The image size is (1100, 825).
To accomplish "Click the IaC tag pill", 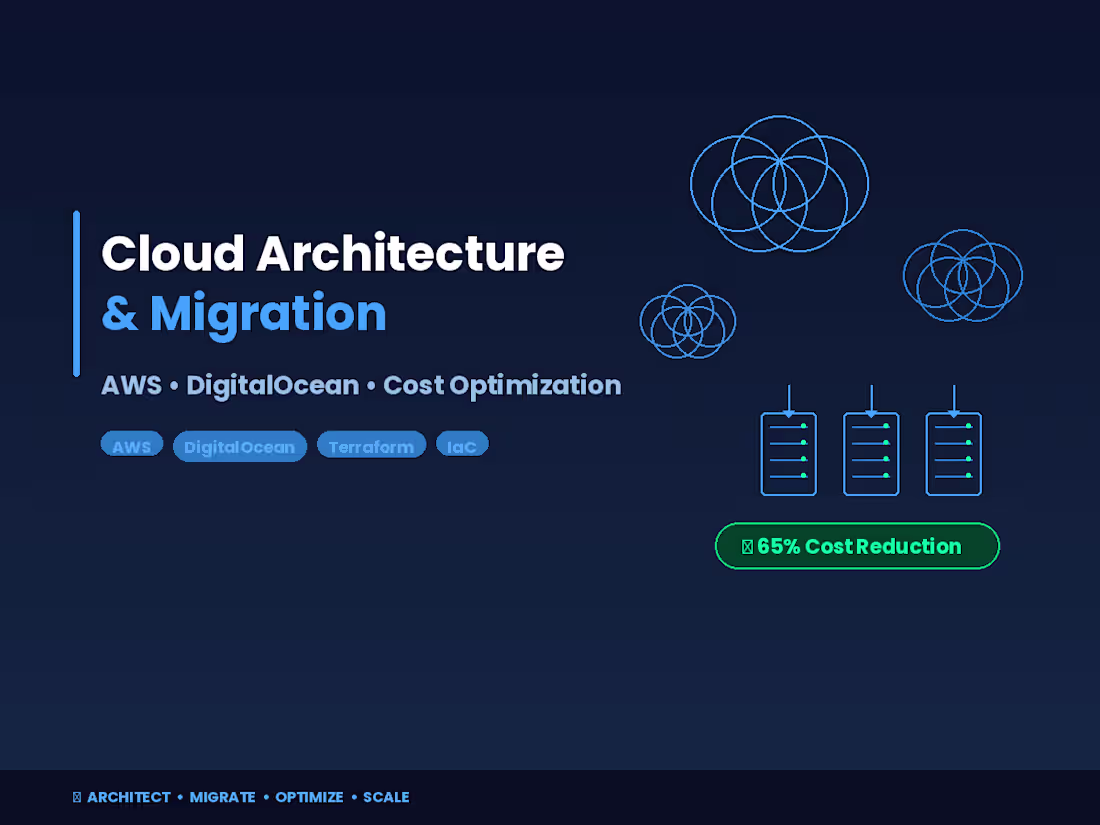I will pos(462,445).
